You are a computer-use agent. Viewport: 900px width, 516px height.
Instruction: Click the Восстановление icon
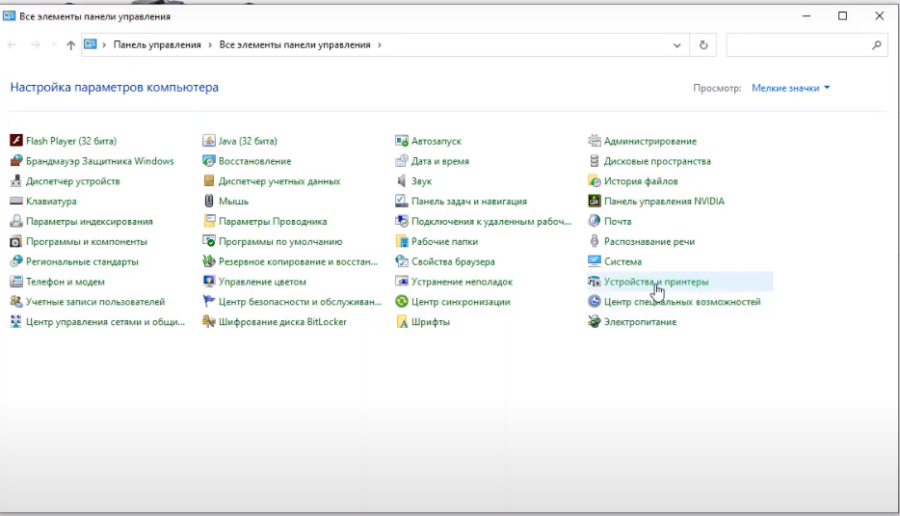pyautogui.click(x=209, y=161)
